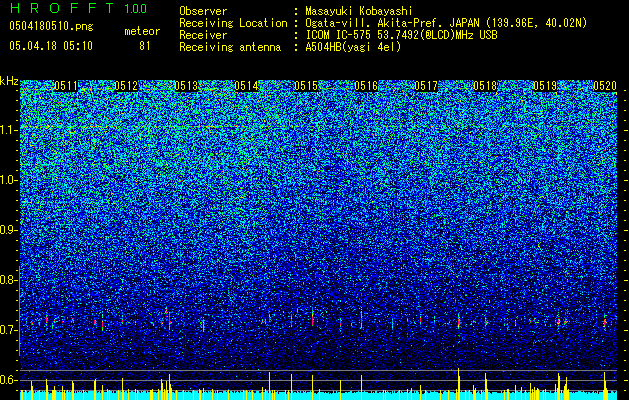Click the 1.0 frequency axis label
Viewport: 629px width, 400px height.
pos(8,180)
